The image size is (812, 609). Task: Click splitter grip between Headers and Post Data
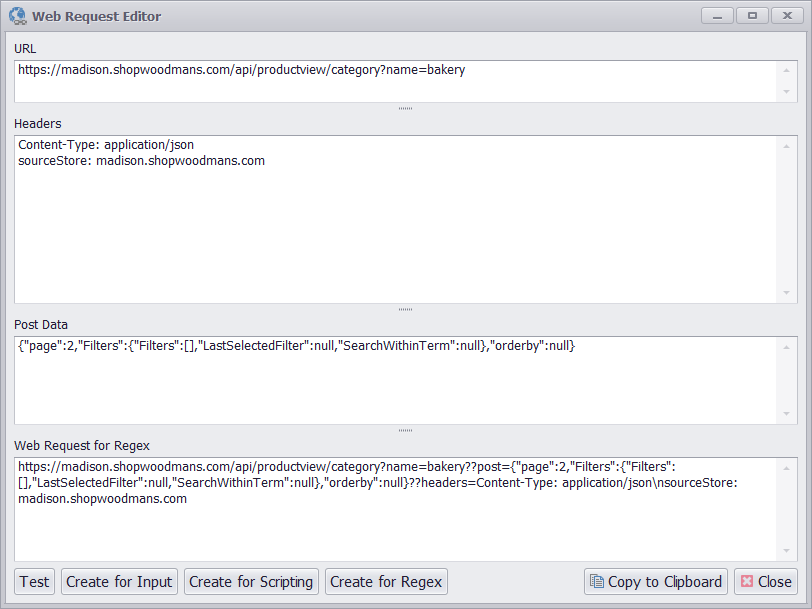405,309
